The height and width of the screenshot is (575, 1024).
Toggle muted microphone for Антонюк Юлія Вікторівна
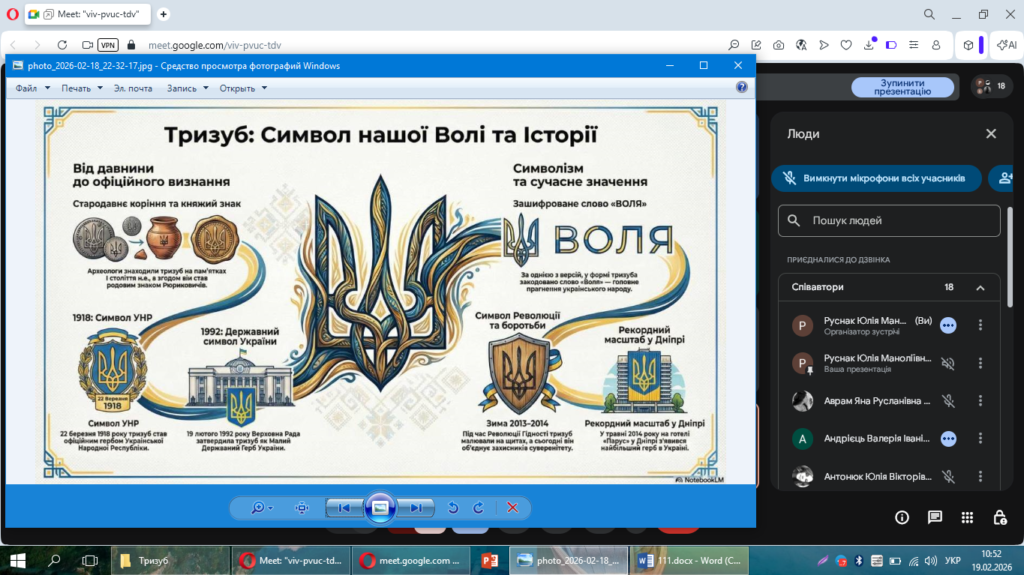tap(948, 477)
